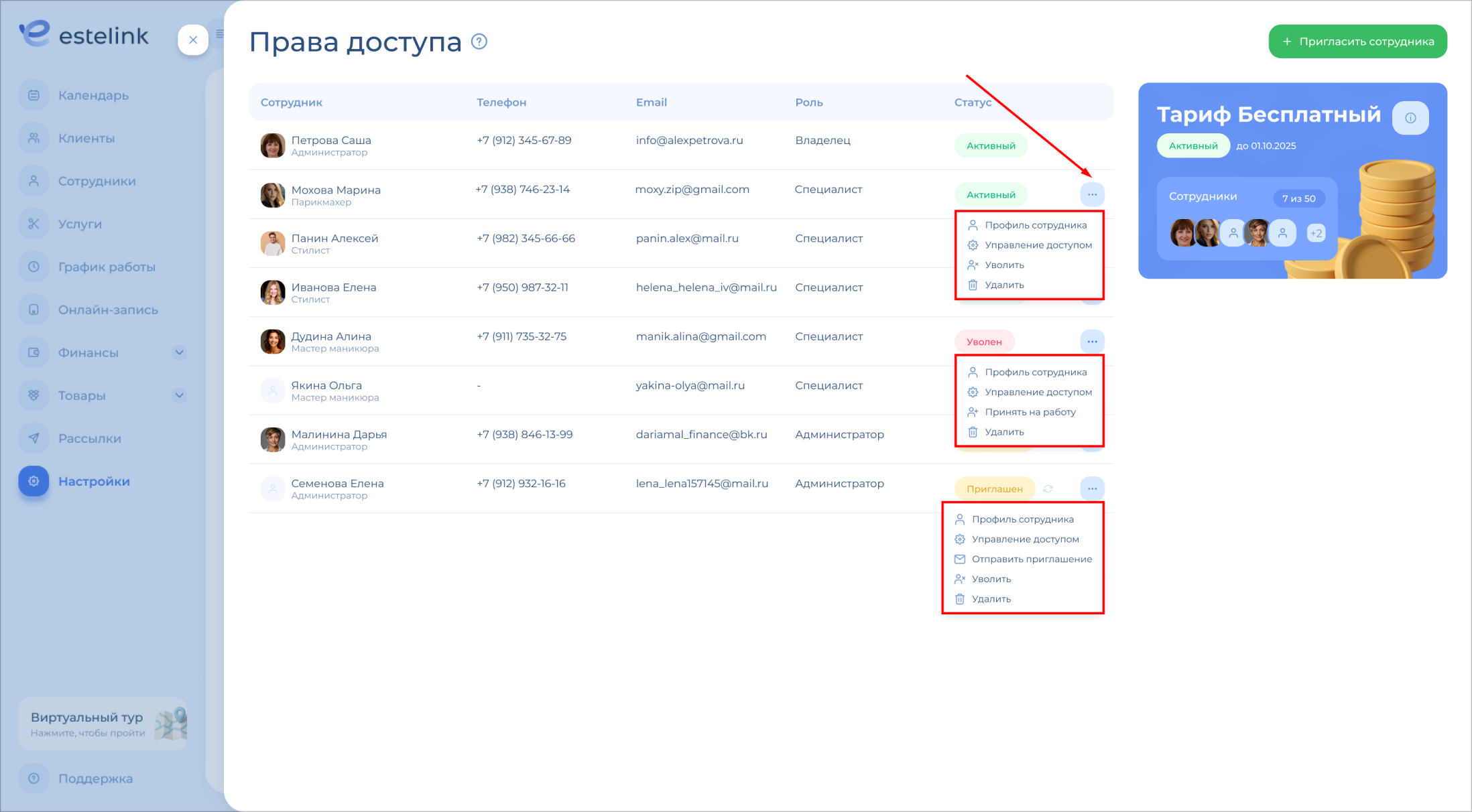Click the +2 employees badge

pos(1316,233)
